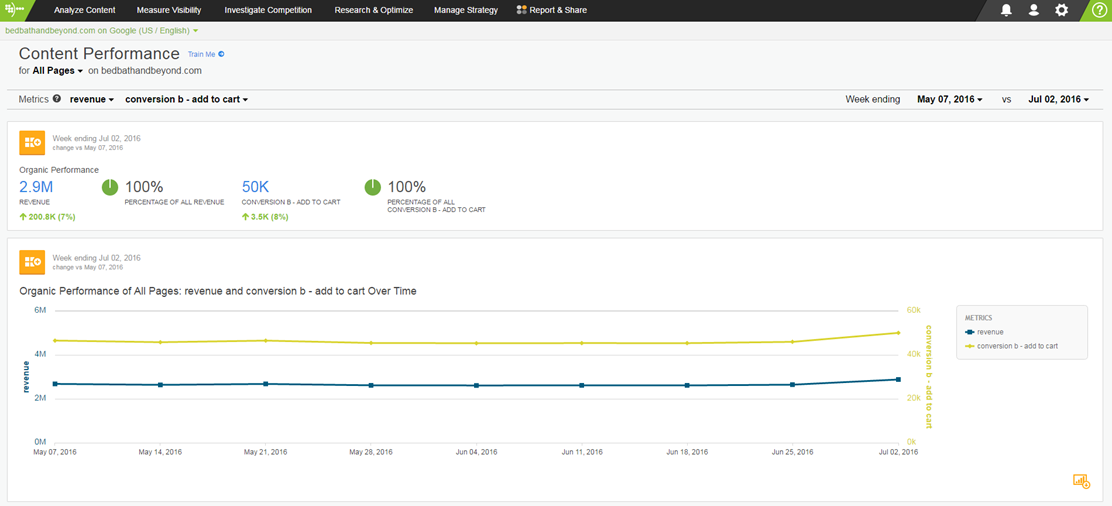Screen dimensions: 1112x506
Task: Open the Analyze Content menu
Action: pyautogui.click(x=84, y=11)
